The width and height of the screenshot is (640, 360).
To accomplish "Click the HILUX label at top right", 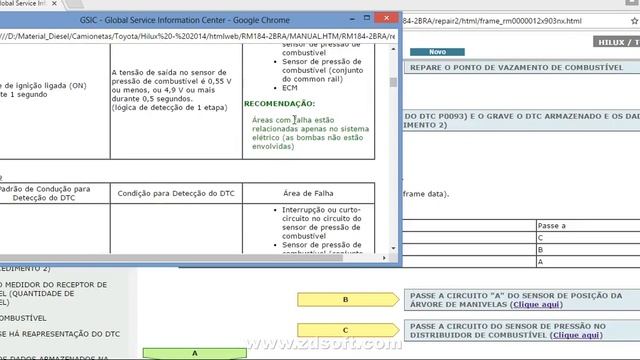I will tap(617, 42).
